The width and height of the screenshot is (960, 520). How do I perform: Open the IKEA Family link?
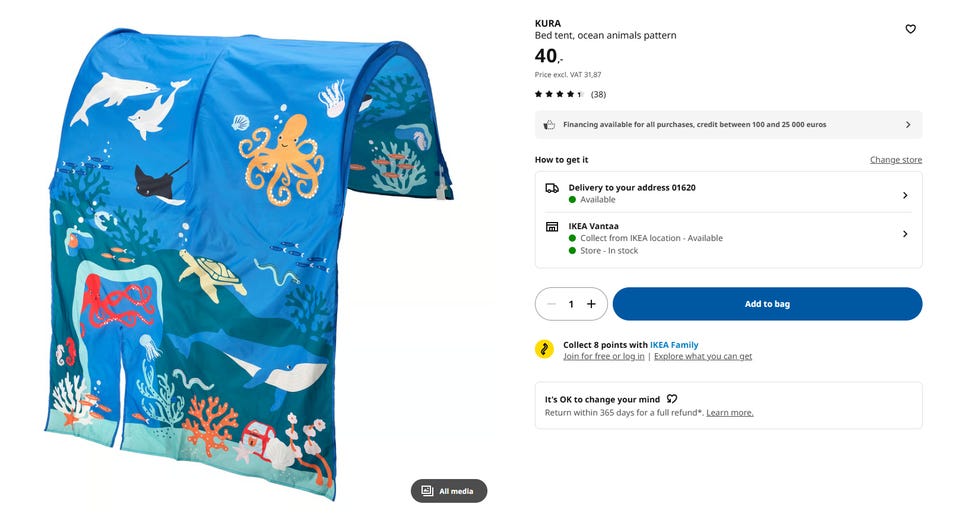point(673,345)
